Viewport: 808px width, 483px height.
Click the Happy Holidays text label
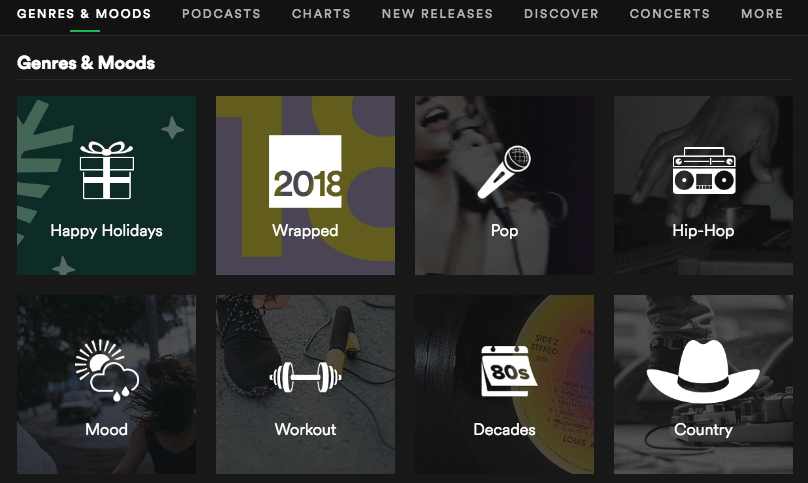pos(106,231)
